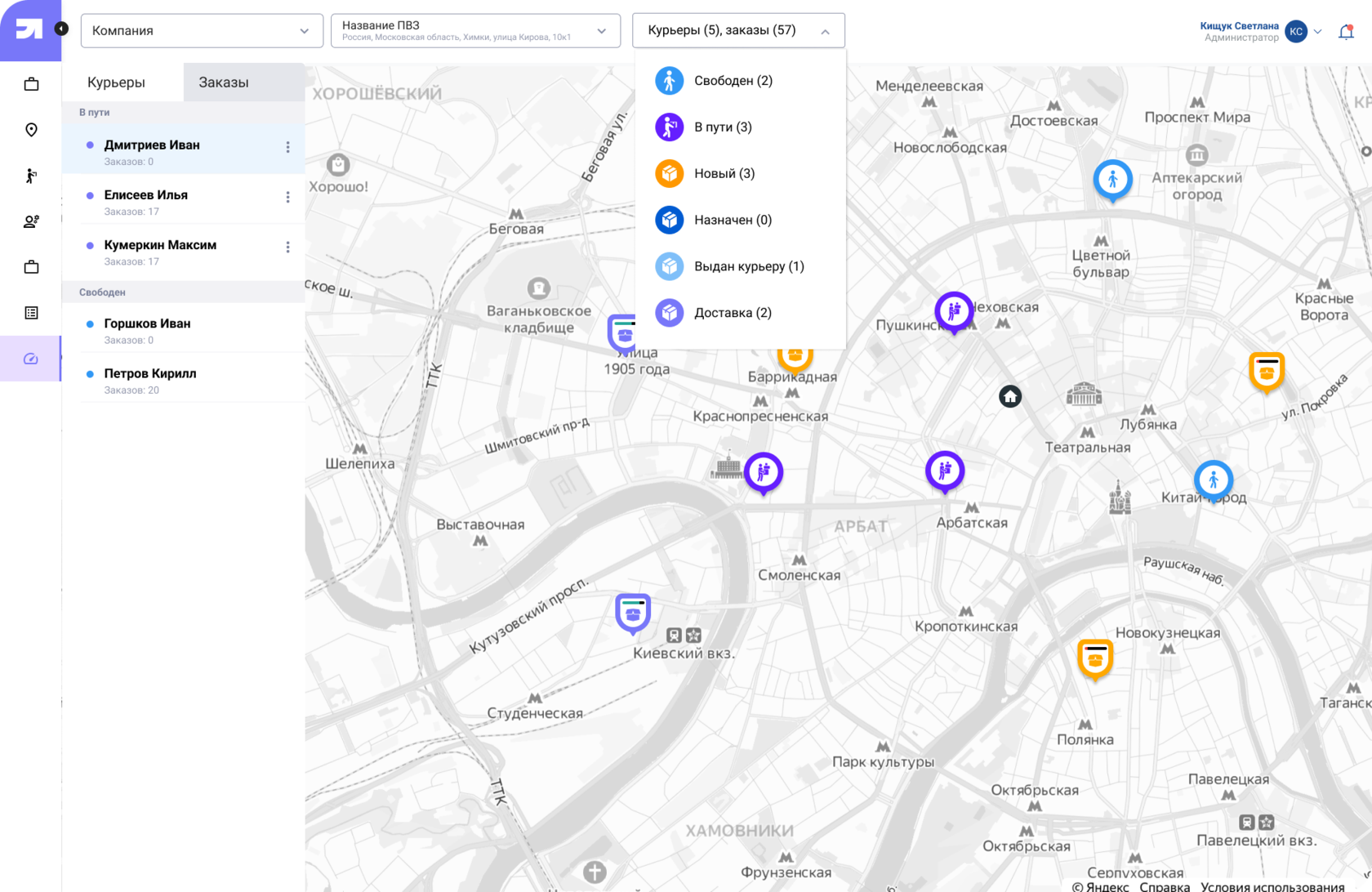Image resolution: width=1372 pixels, height=892 pixels.
Task: Open the users settings sidebar icon
Action: coord(31,221)
